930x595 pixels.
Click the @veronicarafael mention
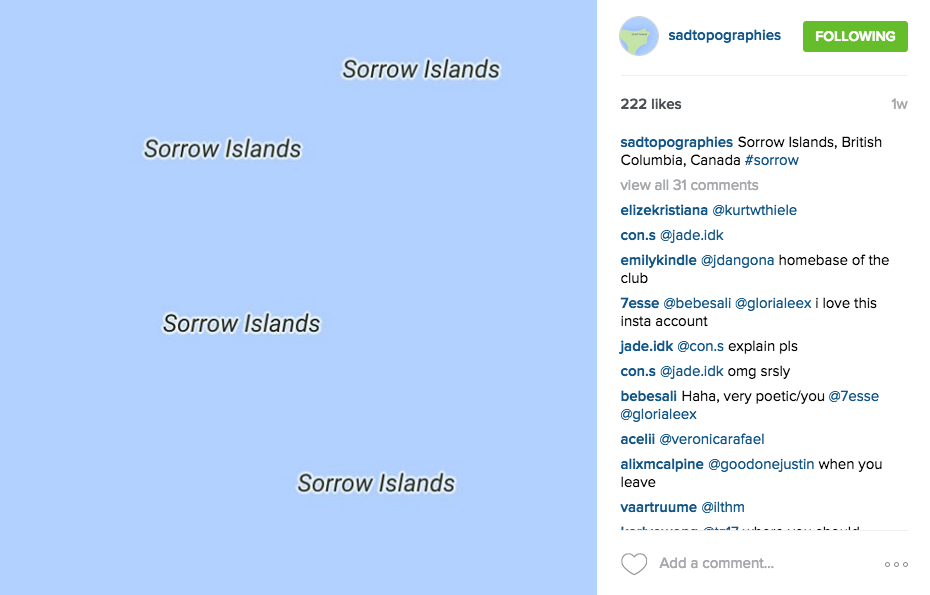[712, 439]
